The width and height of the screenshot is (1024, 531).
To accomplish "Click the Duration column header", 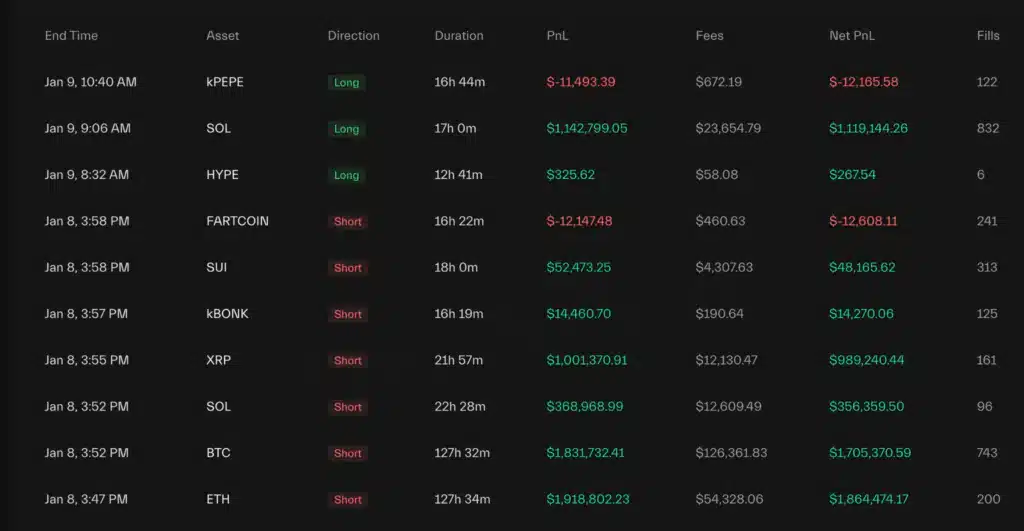I will 458,36.
